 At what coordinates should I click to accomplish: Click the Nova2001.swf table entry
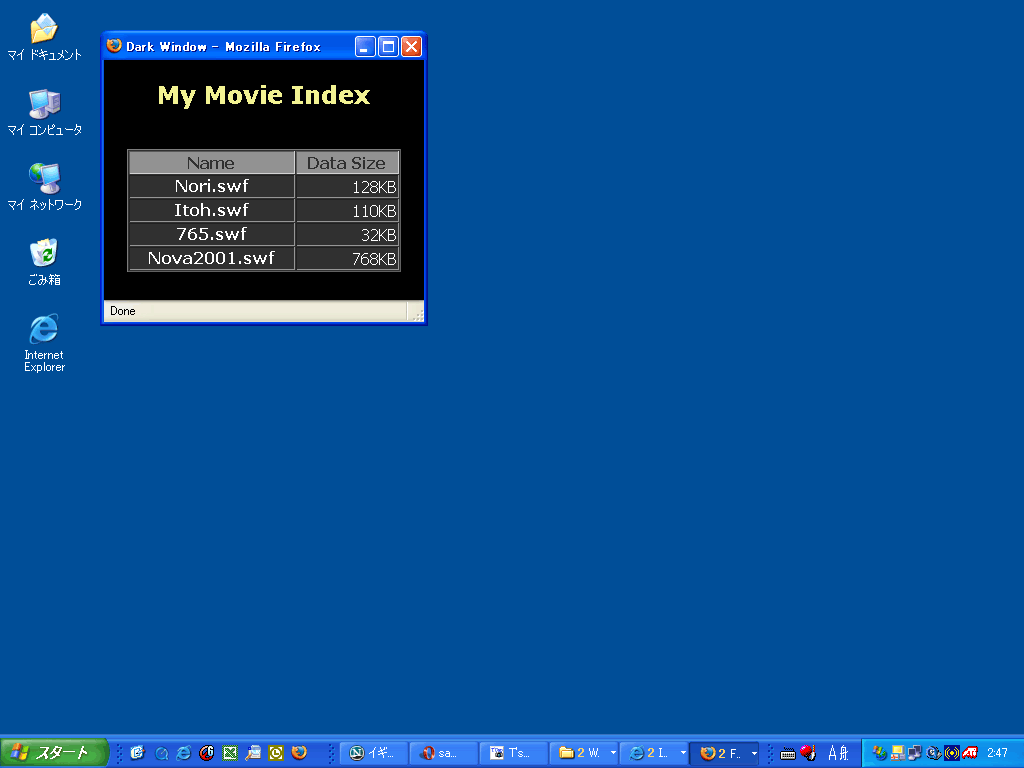point(211,258)
